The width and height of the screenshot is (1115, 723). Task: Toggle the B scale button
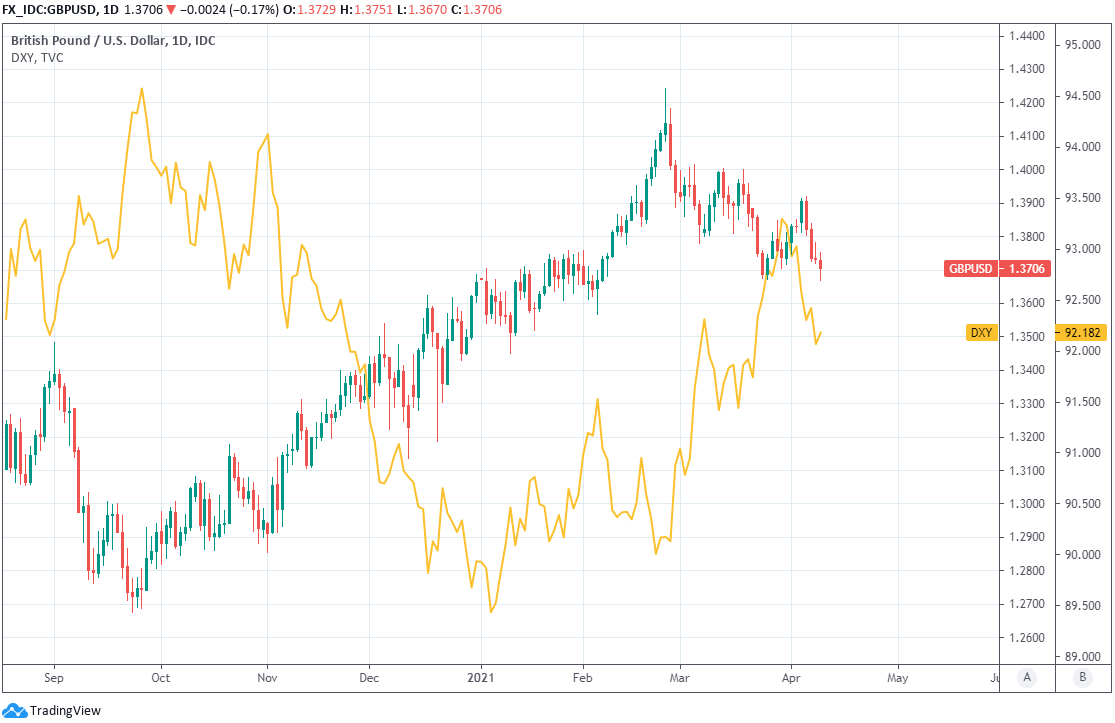[x=1082, y=677]
